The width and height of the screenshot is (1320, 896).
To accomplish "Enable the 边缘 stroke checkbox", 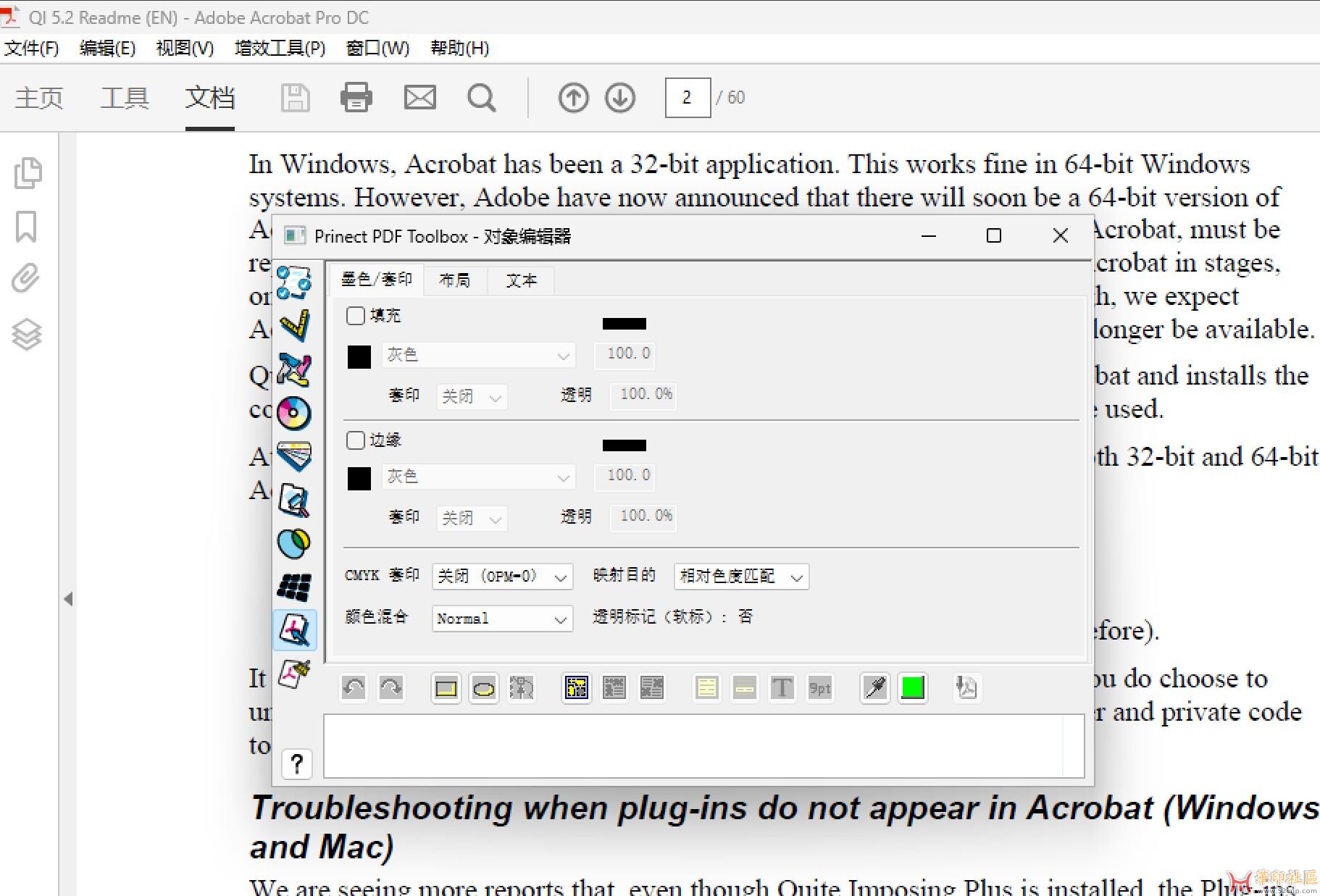I will (x=356, y=440).
